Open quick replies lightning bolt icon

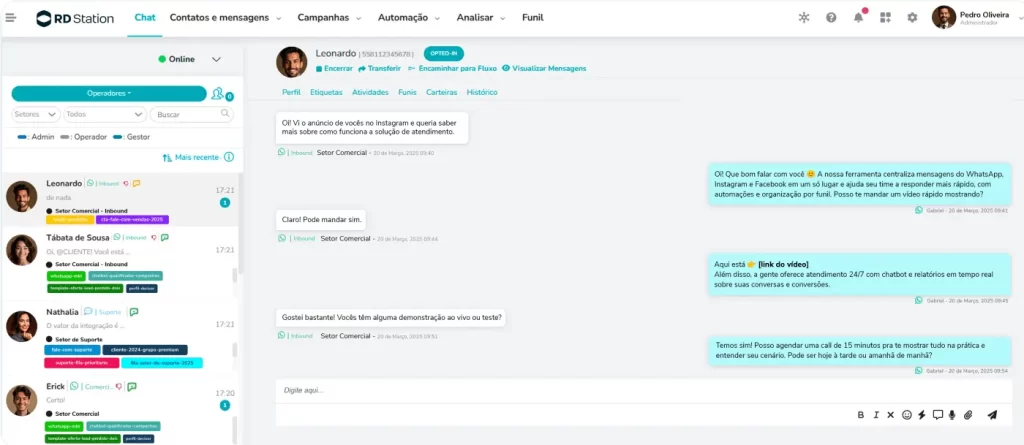[922, 414]
